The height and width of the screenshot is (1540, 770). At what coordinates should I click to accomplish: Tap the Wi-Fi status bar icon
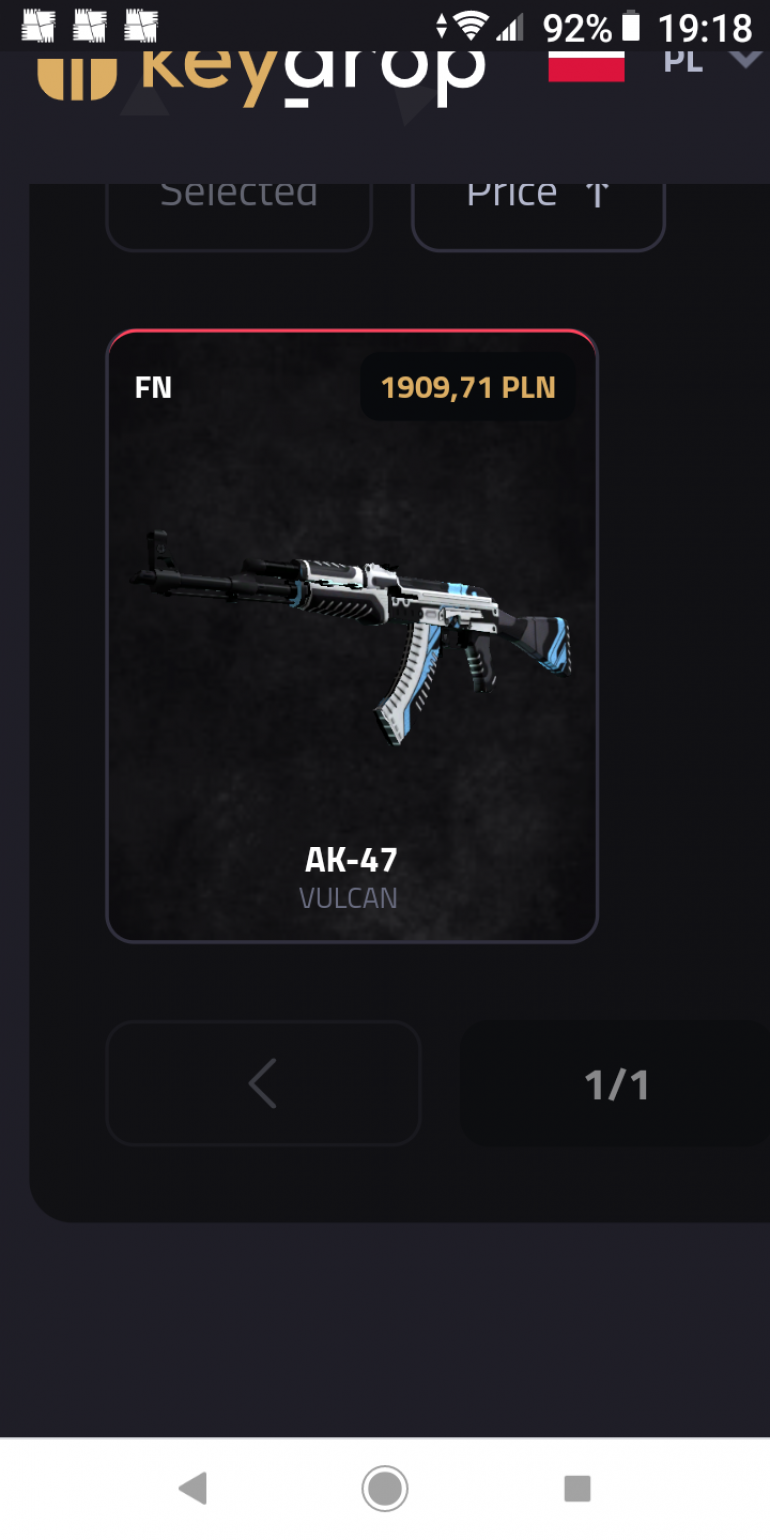point(469,26)
